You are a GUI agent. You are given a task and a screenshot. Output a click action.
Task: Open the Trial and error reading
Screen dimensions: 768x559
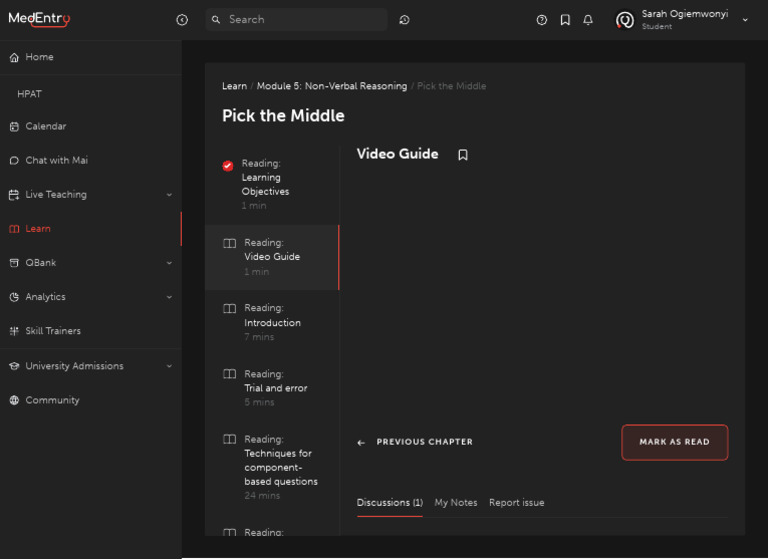pyautogui.click(x=272, y=388)
